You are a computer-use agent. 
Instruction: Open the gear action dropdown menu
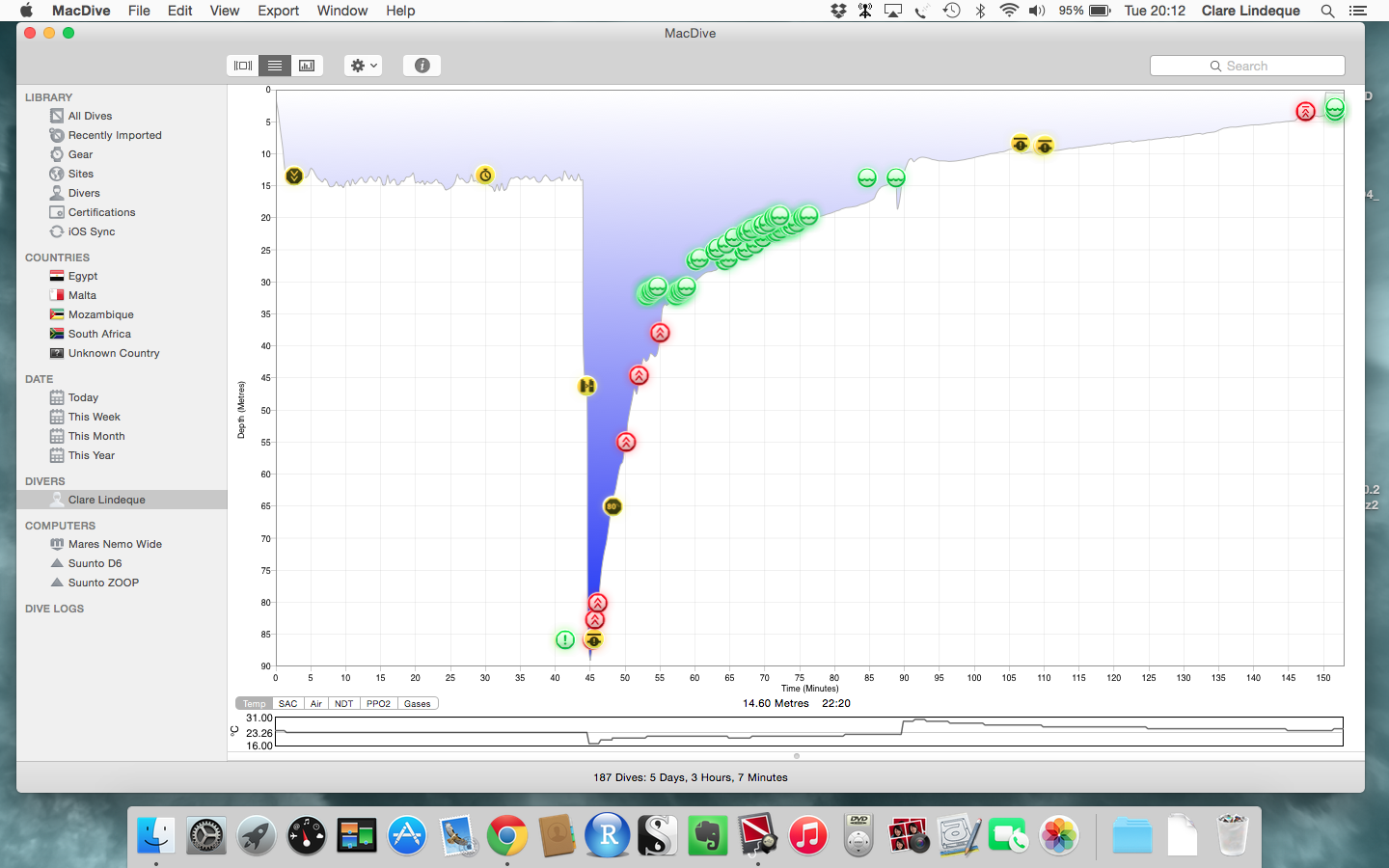click(364, 66)
